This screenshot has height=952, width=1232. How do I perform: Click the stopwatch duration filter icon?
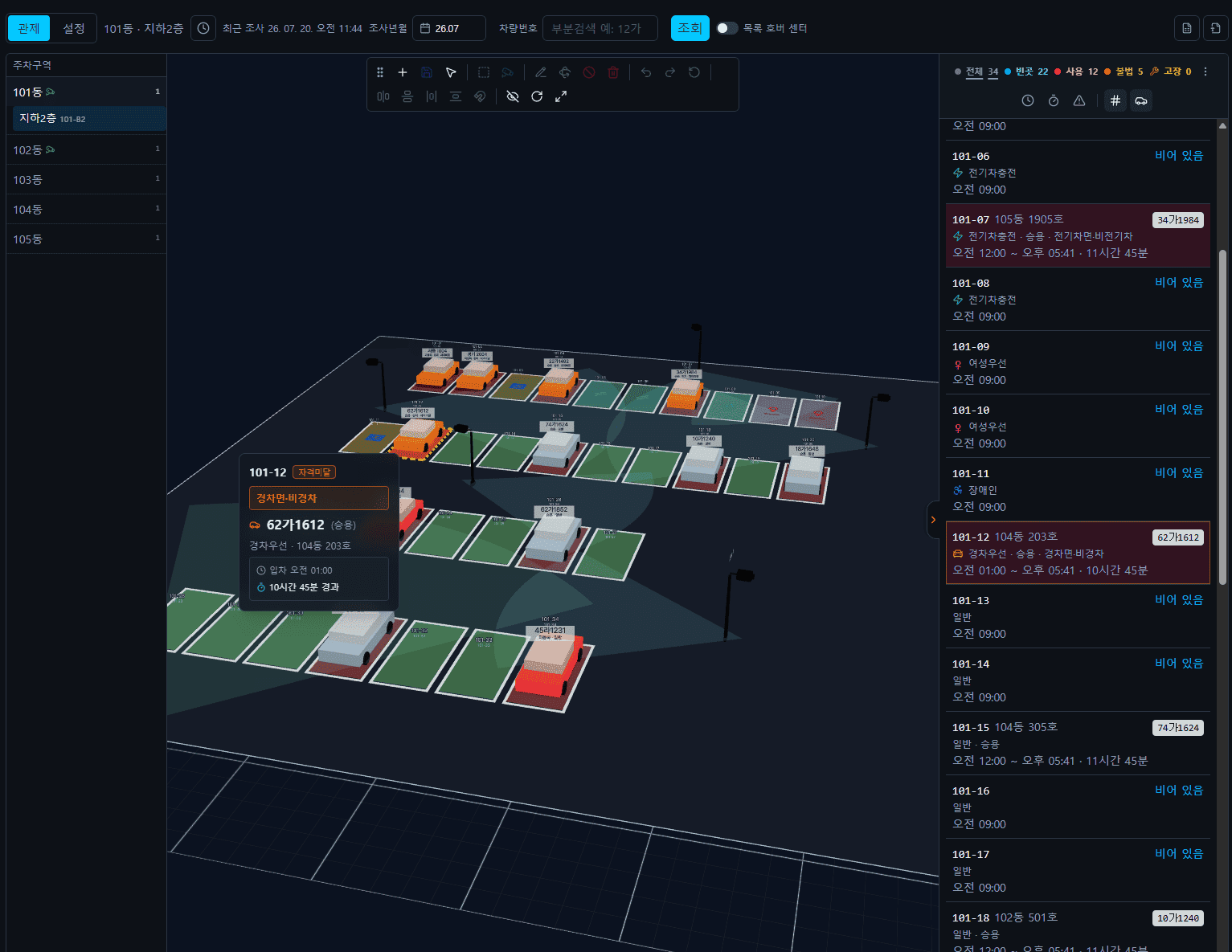point(1054,100)
